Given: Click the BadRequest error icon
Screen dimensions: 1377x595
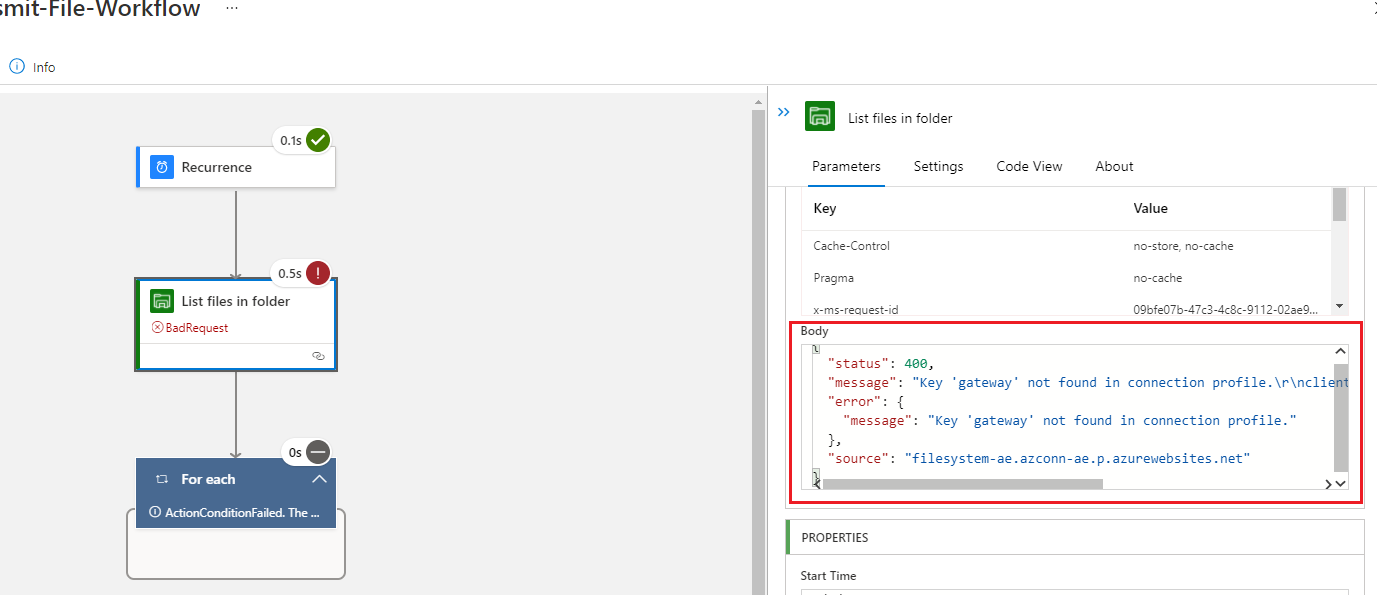Looking at the screenshot, I should 157,328.
